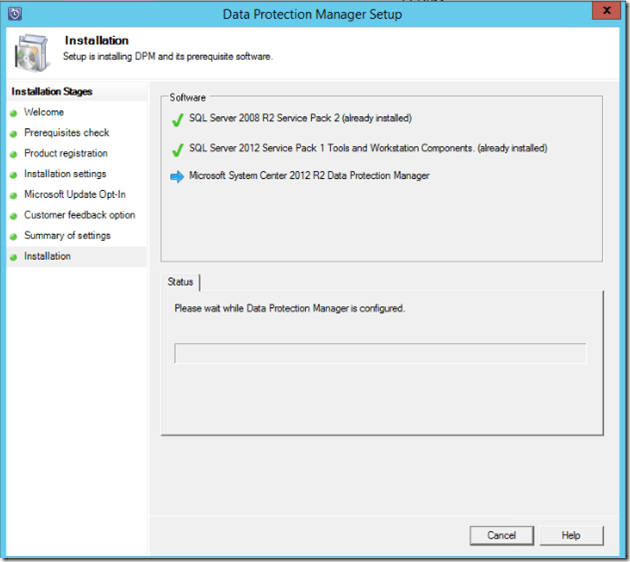The height and width of the screenshot is (562, 630).
Task: Click green checkmark beside SQL Server 2008 R2
Action: coord(177,119)
